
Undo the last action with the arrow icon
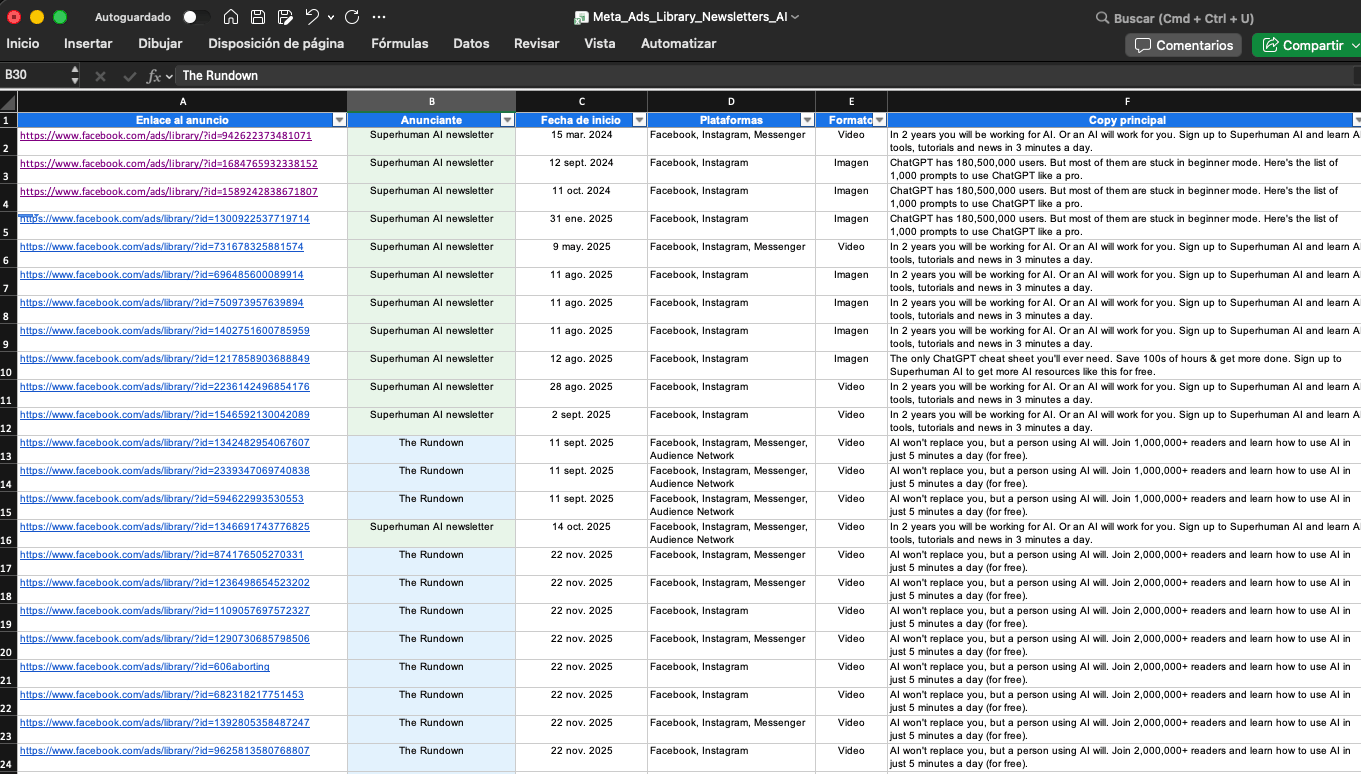click(312, 17)
